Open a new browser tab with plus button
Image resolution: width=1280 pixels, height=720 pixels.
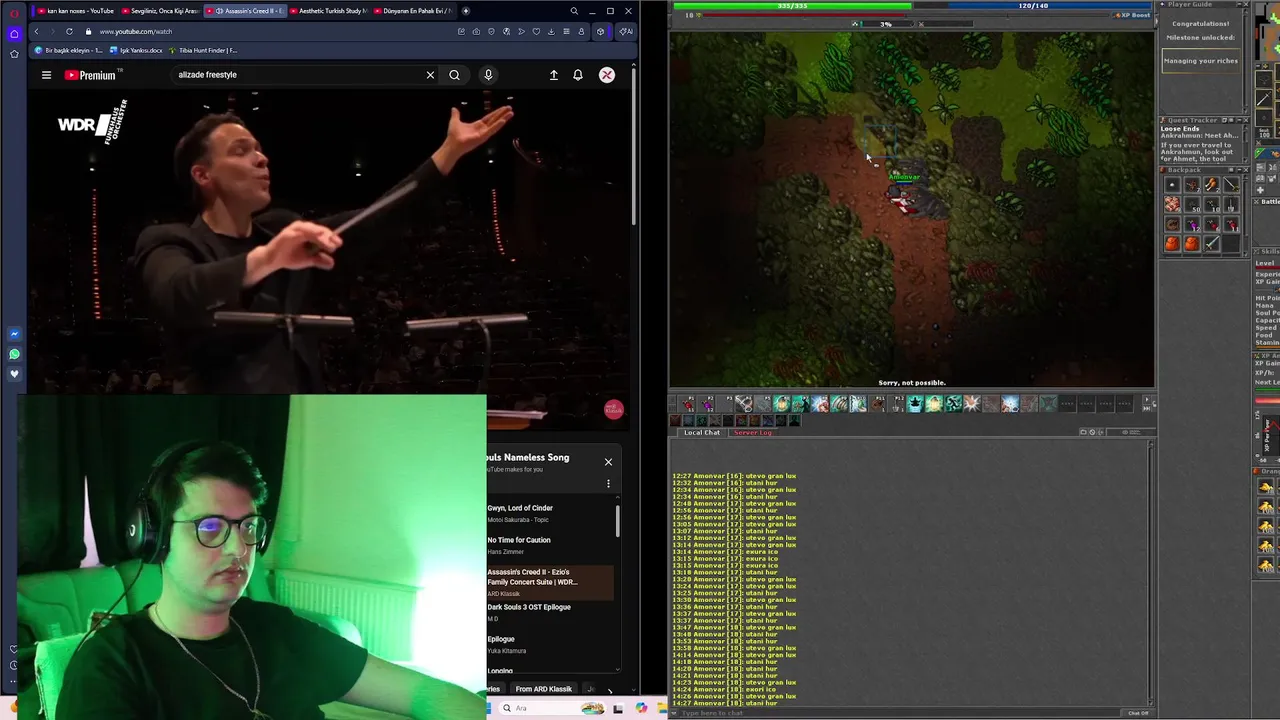(x=466, y=11)
